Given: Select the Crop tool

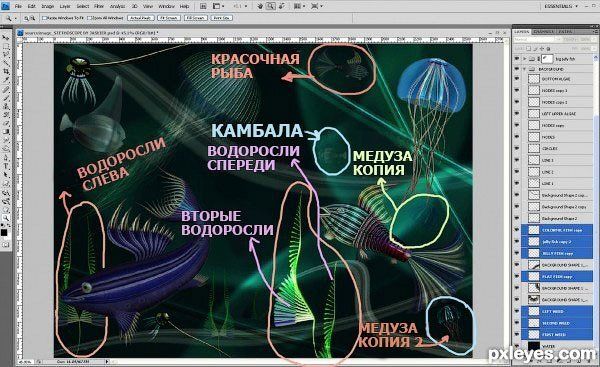Looking at the screenshot, I should click(5, 72).
